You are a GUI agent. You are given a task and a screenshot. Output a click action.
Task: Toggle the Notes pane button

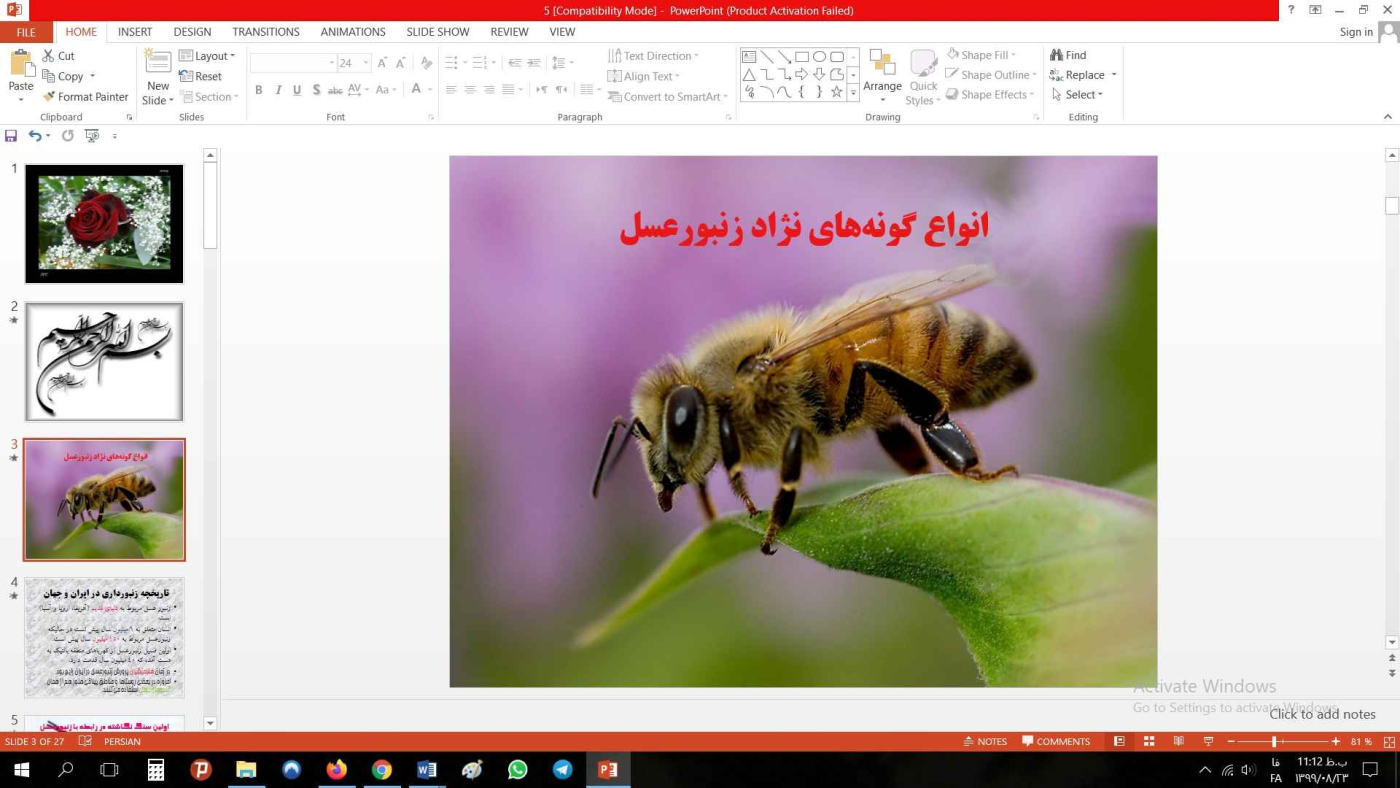coord(985,742)
